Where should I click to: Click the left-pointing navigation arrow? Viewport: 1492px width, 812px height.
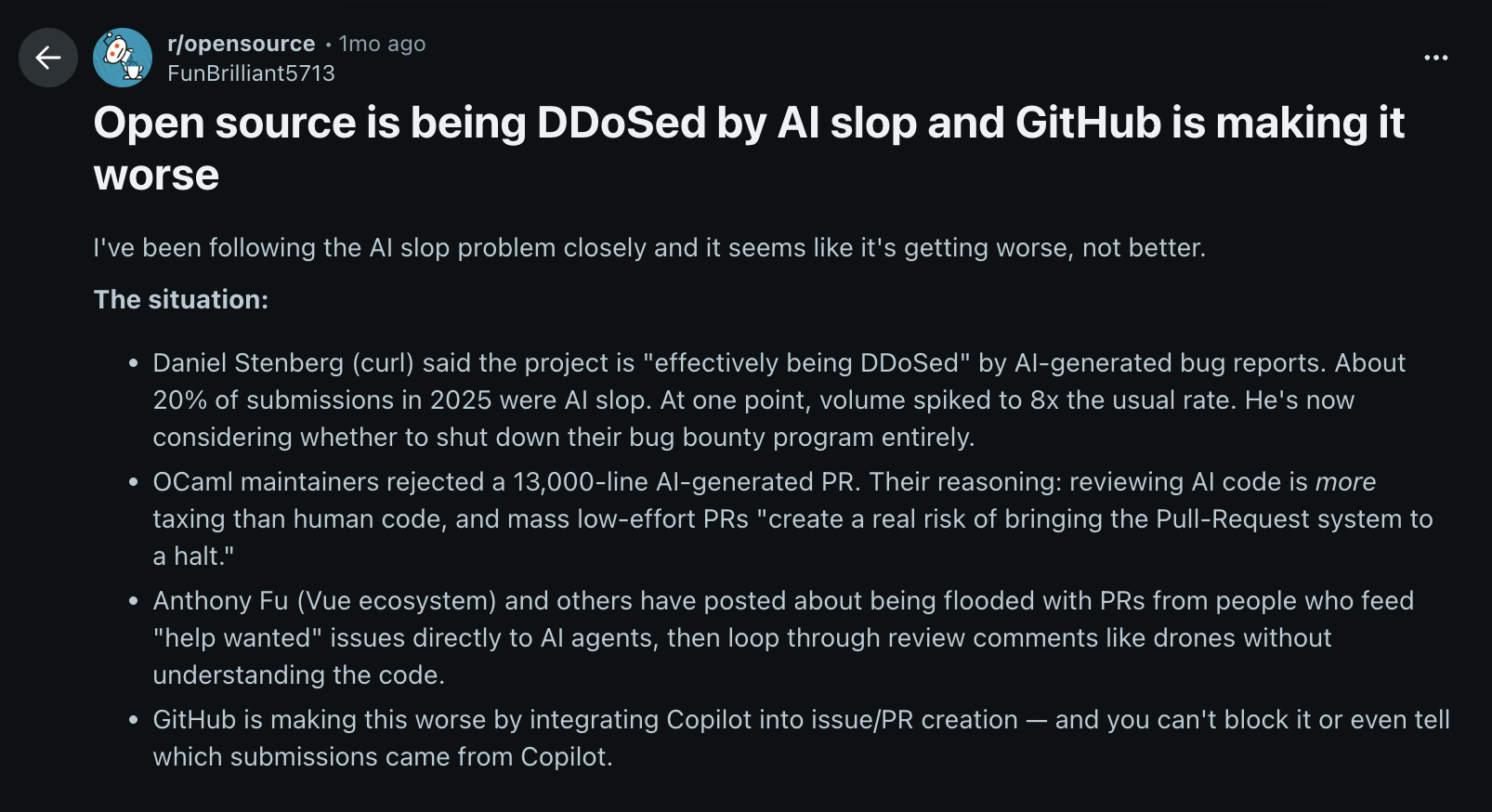click(x=47, y=58)
